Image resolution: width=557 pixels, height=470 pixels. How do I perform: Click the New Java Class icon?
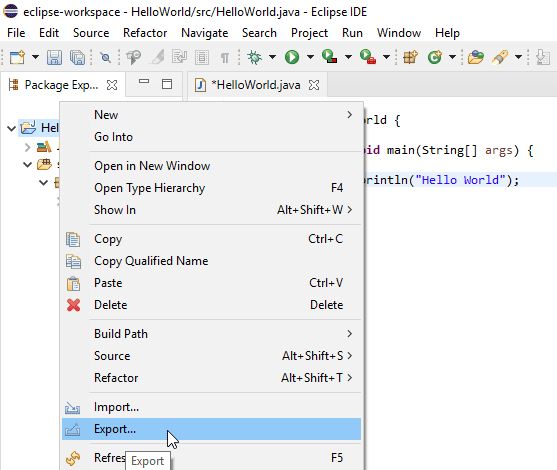point(434,57)
